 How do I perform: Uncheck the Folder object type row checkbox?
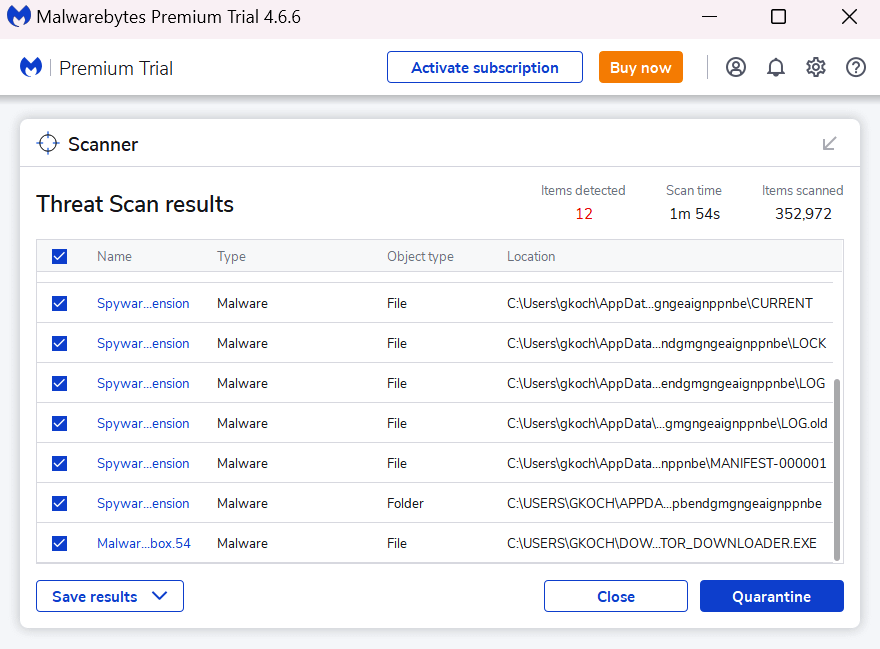[59, 504]
